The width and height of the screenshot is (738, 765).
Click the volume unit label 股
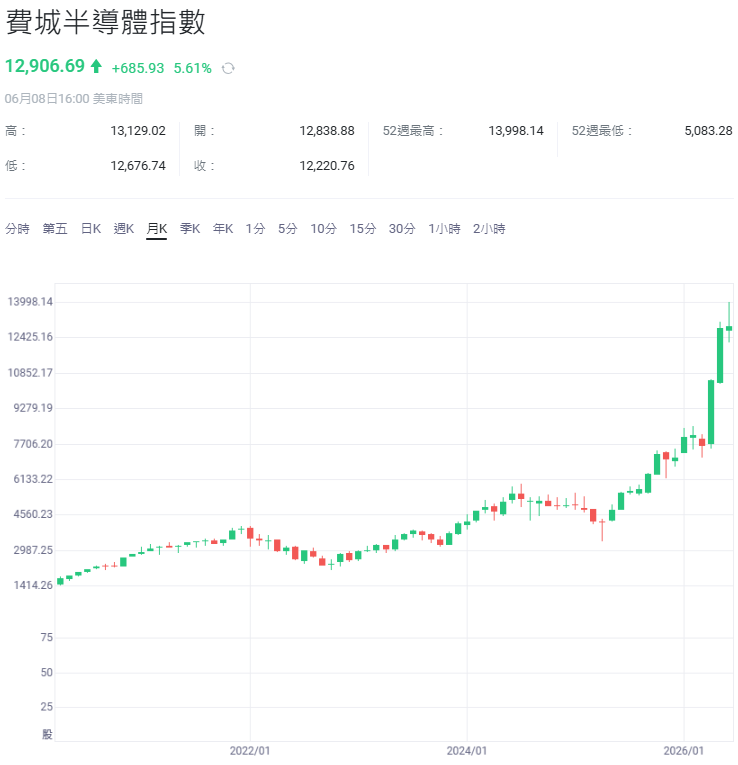pos(47,734)
